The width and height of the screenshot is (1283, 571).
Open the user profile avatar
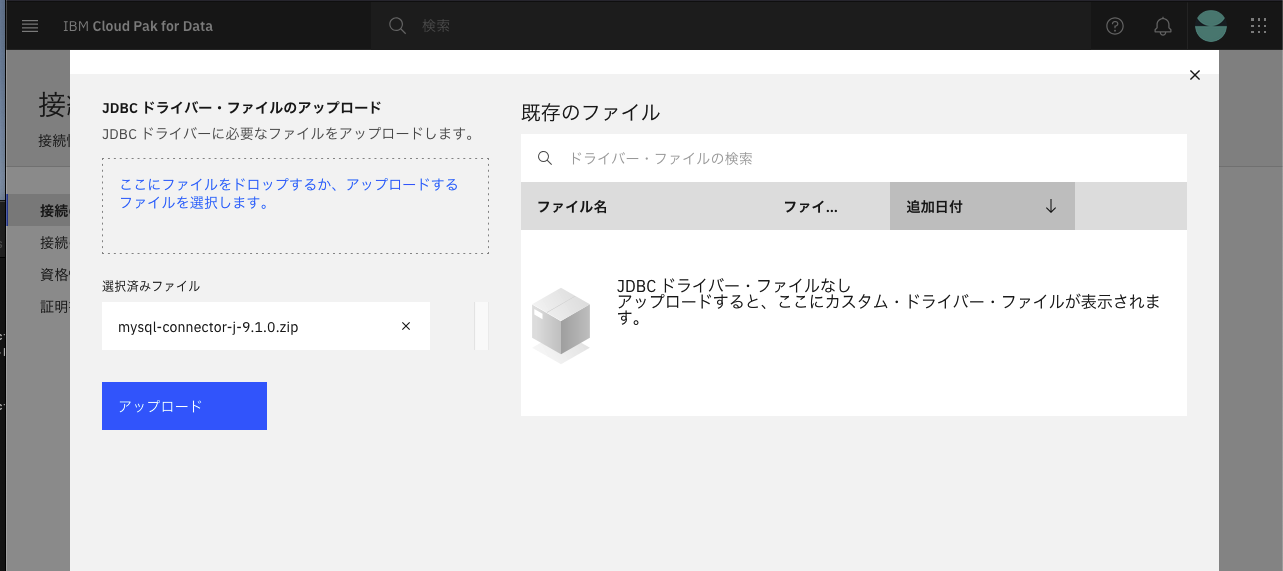(x=1211, y=26)
